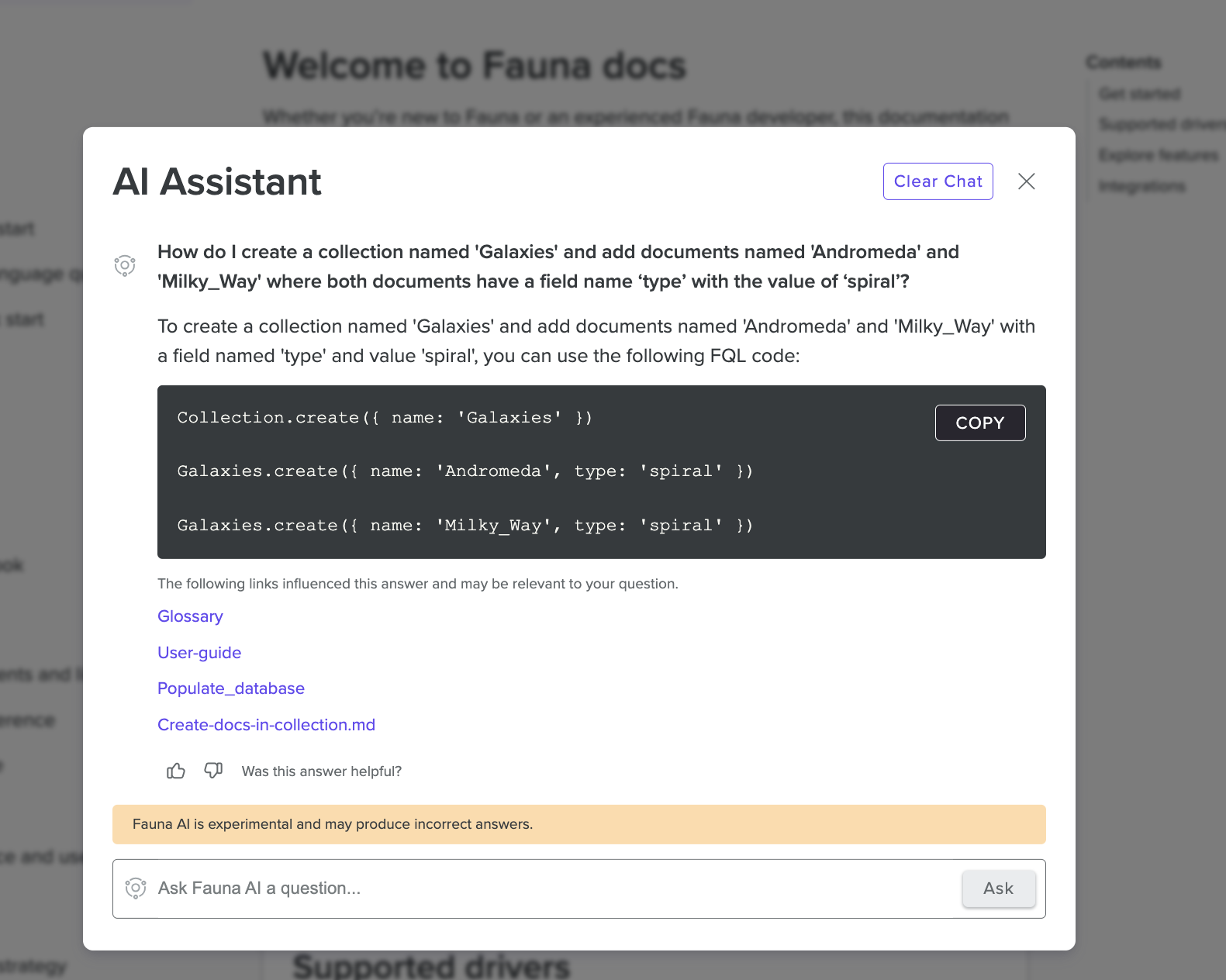Copy the FQL code block
The image size is (1226, 980).
click(980, 423)
